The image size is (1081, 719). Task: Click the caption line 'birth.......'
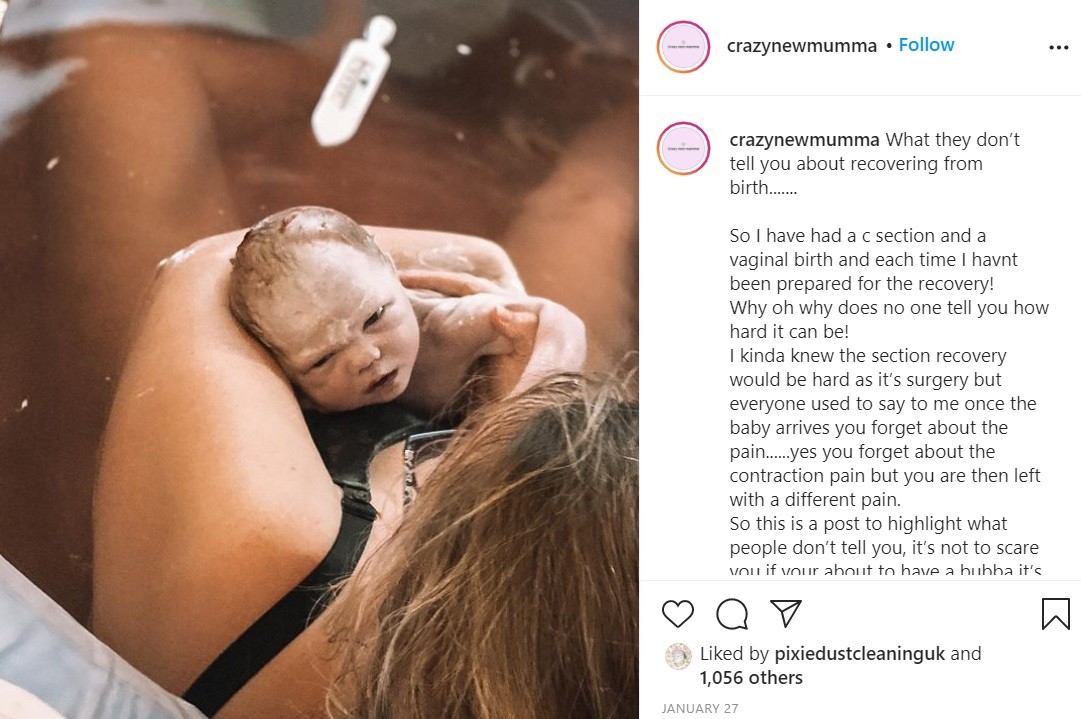pos(763,188)
